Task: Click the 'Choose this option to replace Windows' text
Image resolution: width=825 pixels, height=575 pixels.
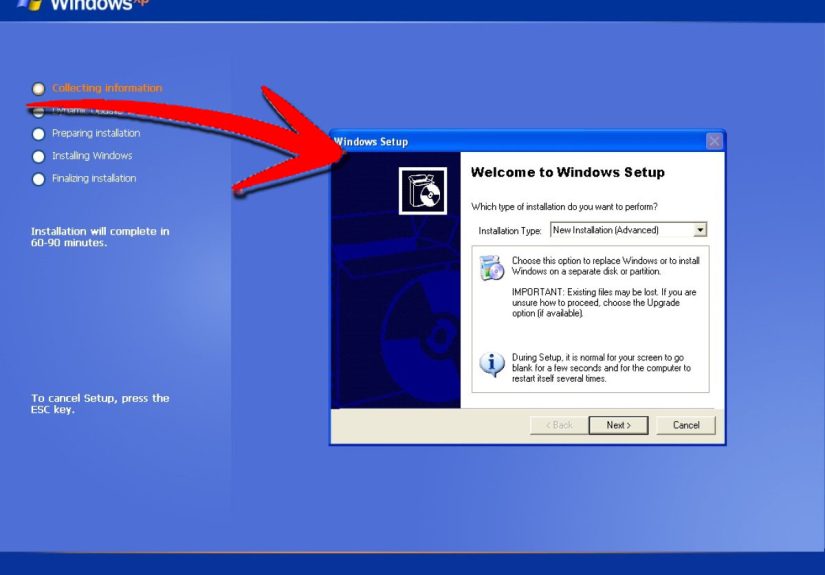Action: pos(606,266)
